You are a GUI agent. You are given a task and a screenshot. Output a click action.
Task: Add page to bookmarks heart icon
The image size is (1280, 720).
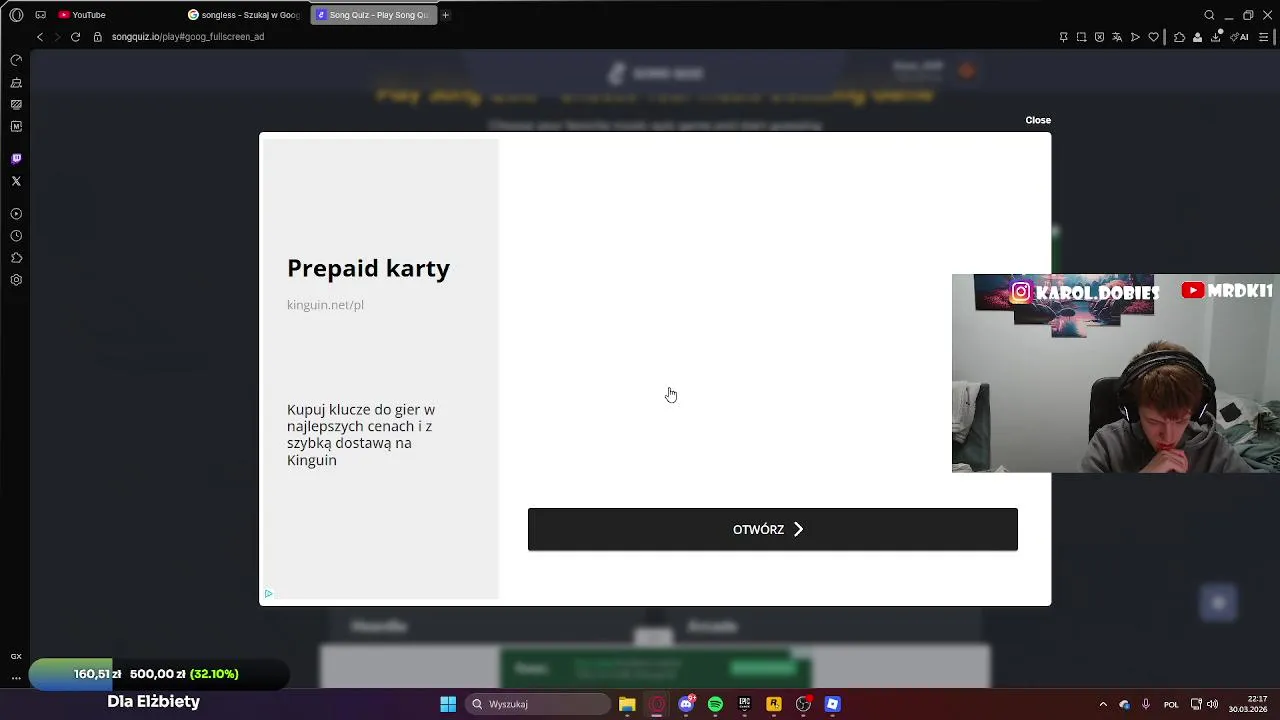[x=1153, y=37]
